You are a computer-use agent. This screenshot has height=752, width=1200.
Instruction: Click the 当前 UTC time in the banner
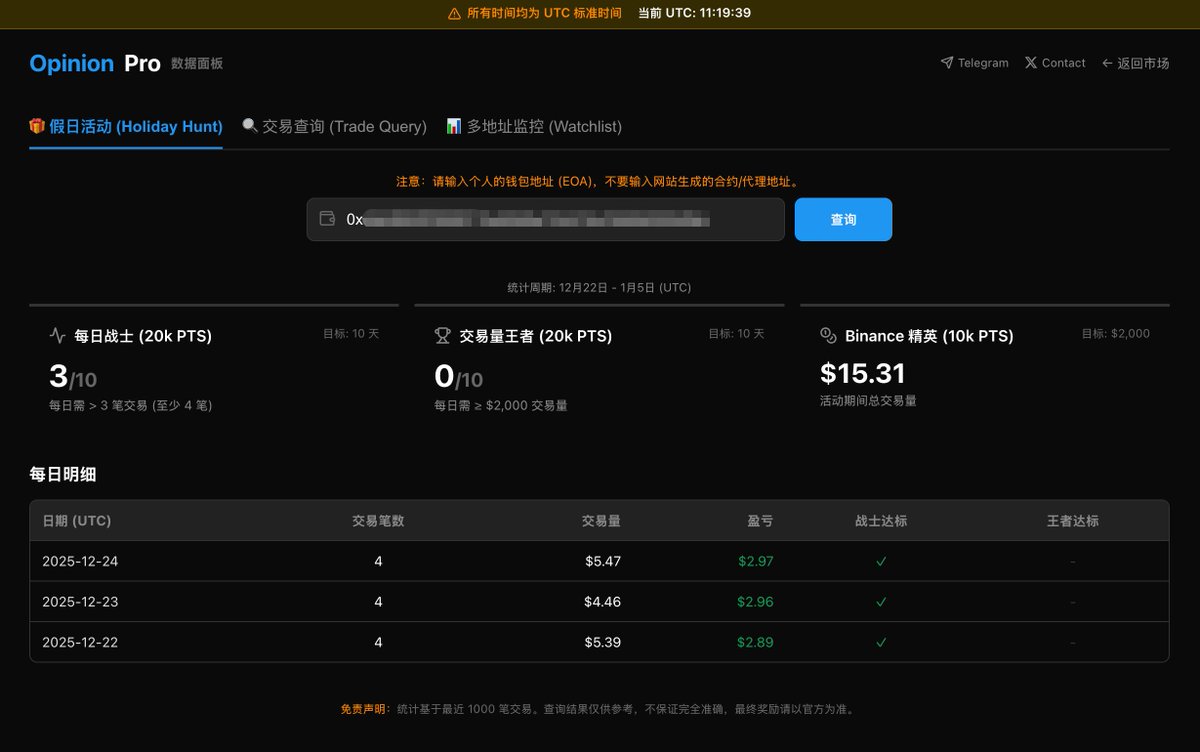pos(695,13)
